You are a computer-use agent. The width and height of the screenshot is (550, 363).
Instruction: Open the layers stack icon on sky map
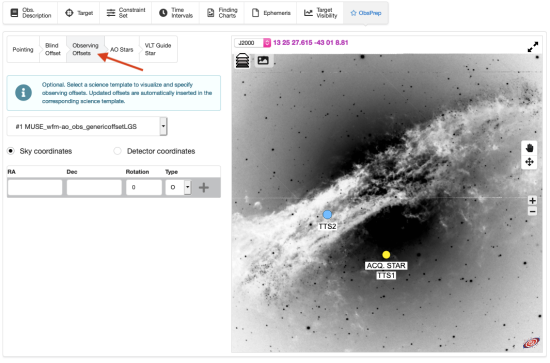(x=242, y=60)
